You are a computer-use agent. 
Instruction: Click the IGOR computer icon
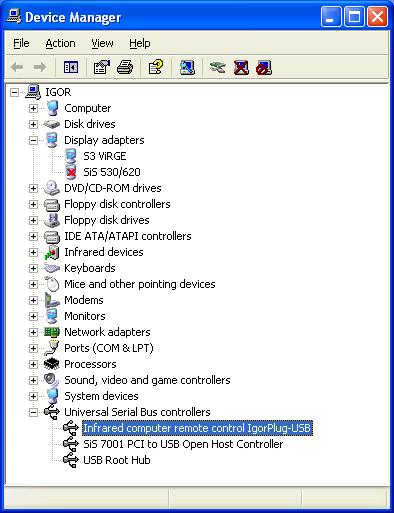coord(33,92)
